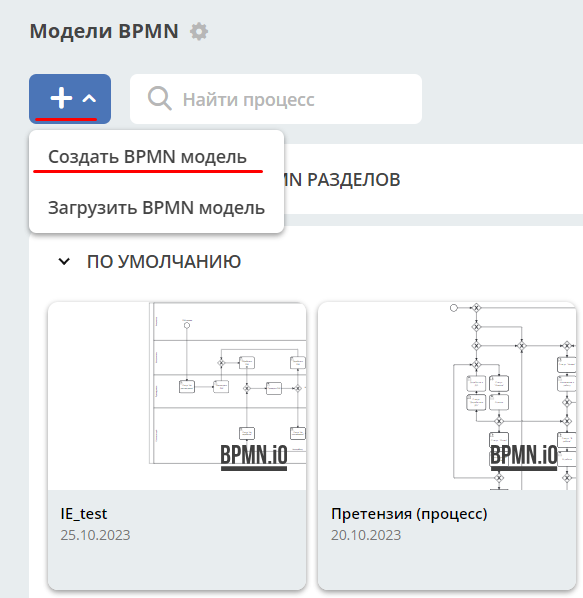Click the РАЗДЕЛОВ header text
This screenshot has width=583, height=598.
354,180
